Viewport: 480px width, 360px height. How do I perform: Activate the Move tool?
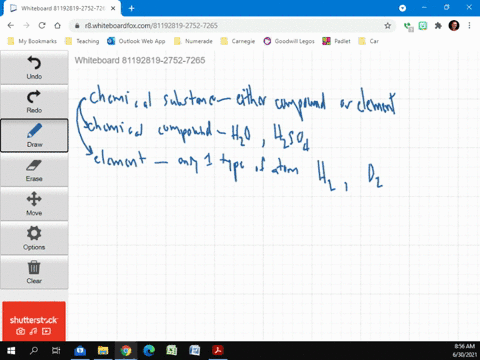(34, 204)
